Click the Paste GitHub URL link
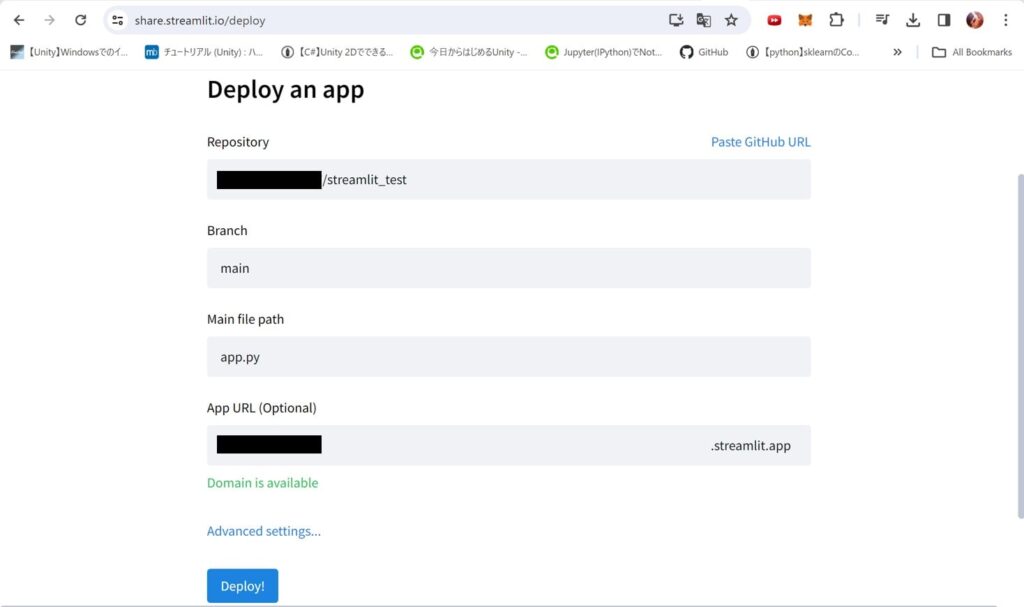This screenshot has height=607, width=1024. [x=760, y=142]
